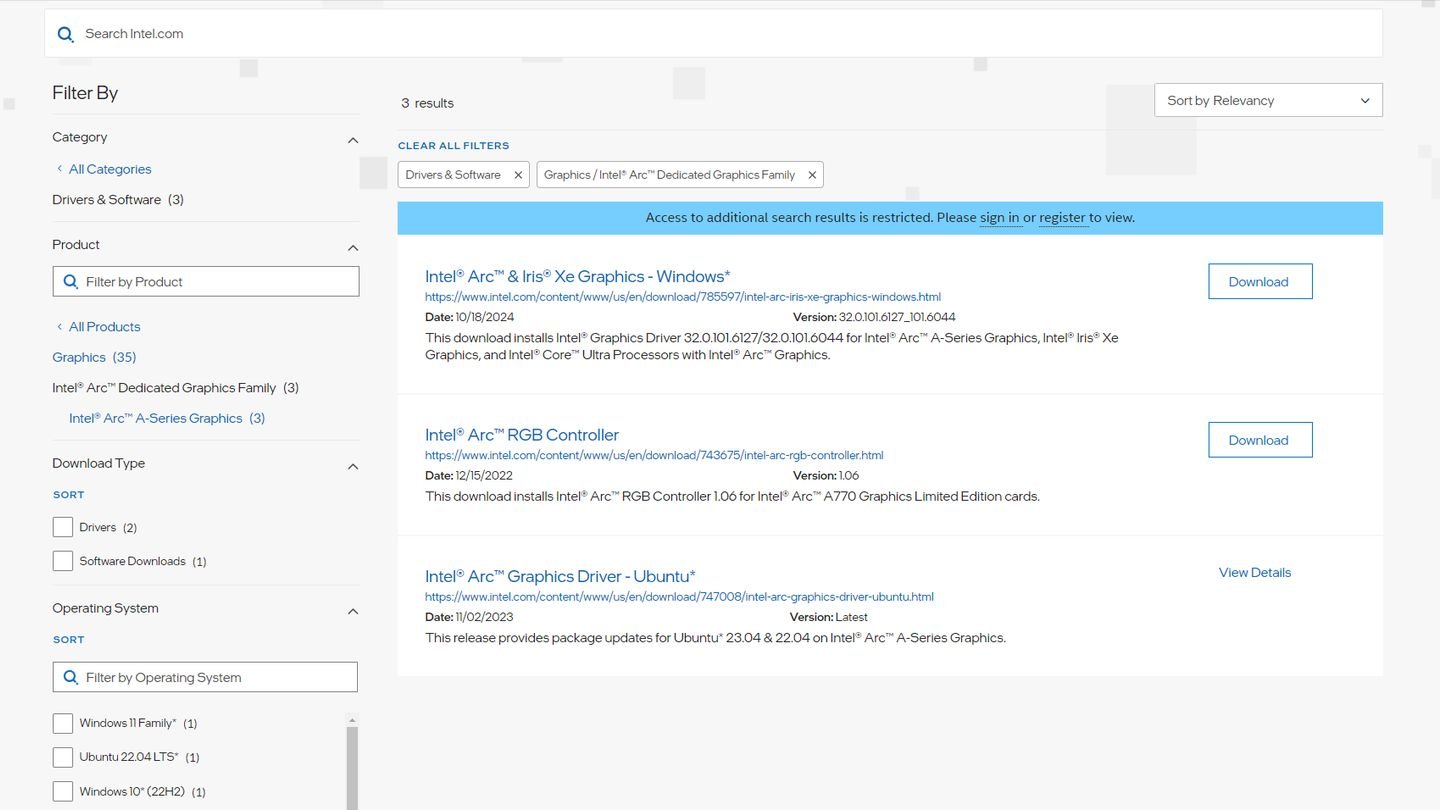
Task: Click the Ubuntu driver URL 747008 link
Action: coord(679,597)
